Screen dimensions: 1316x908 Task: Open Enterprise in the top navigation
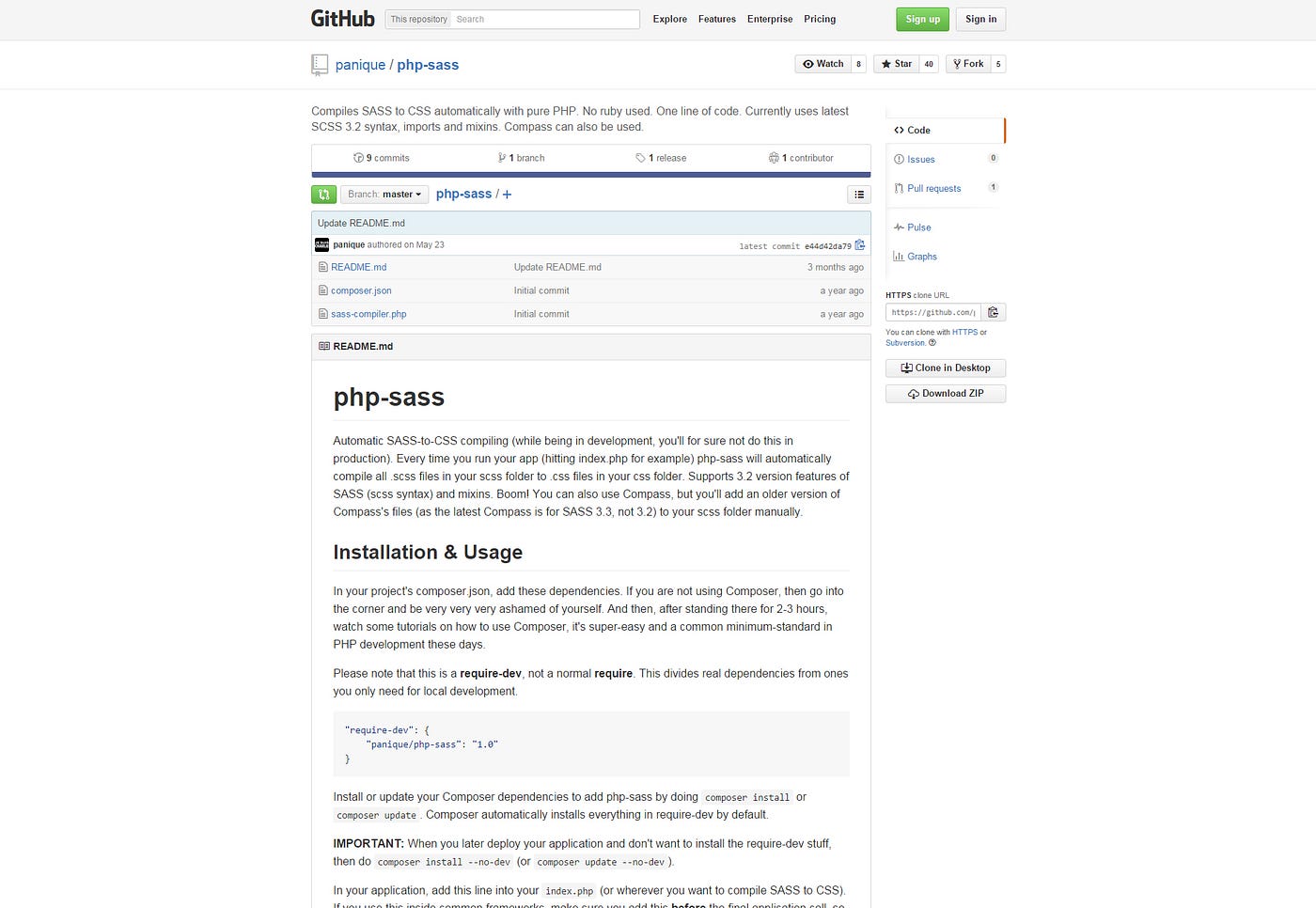[x=770, y=19]
